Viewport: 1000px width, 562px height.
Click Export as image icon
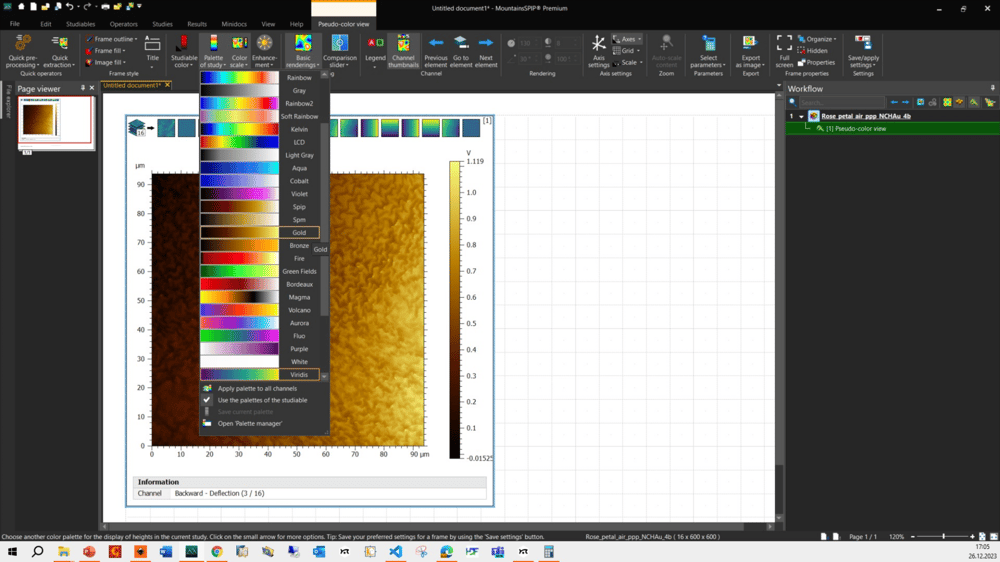click(x=750, y=43)
